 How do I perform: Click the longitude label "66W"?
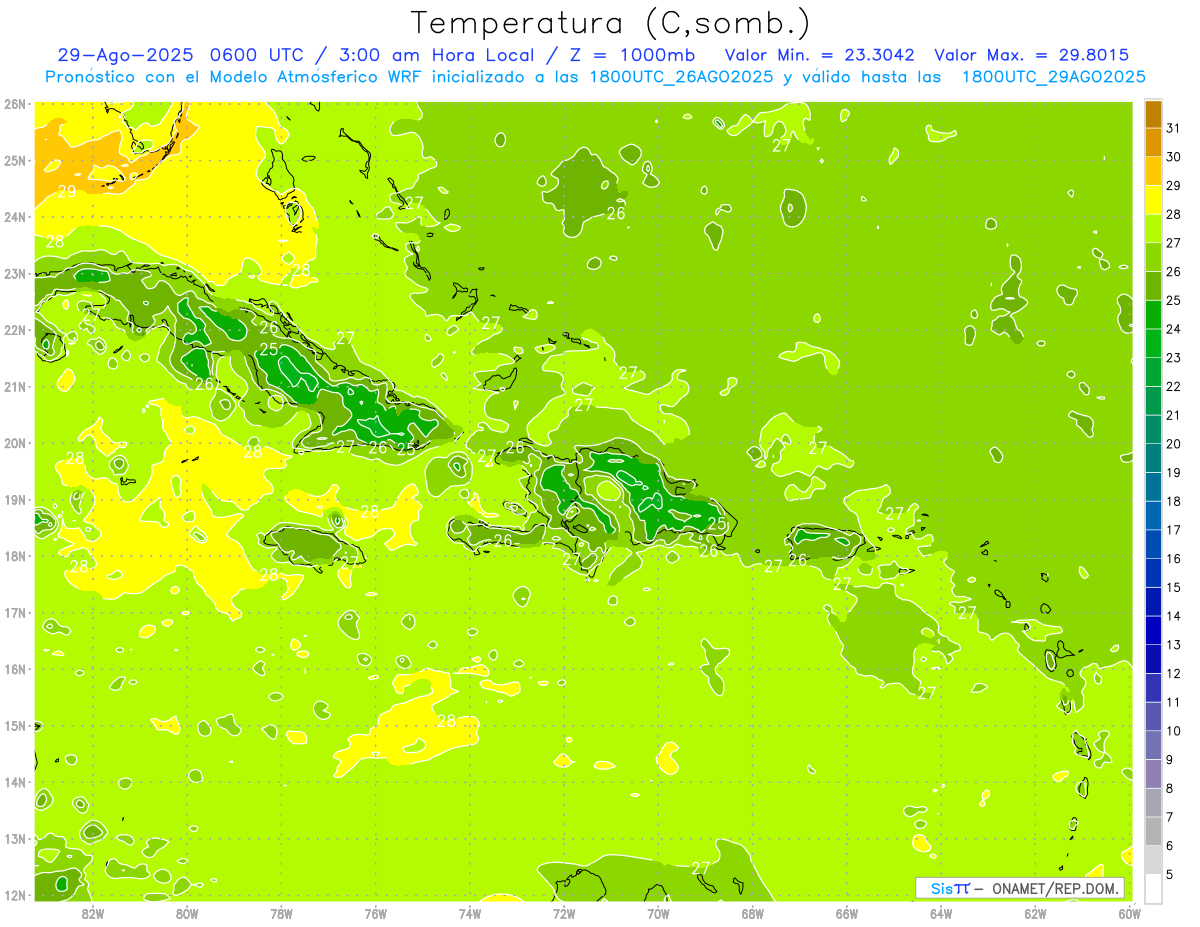[847, 914]
